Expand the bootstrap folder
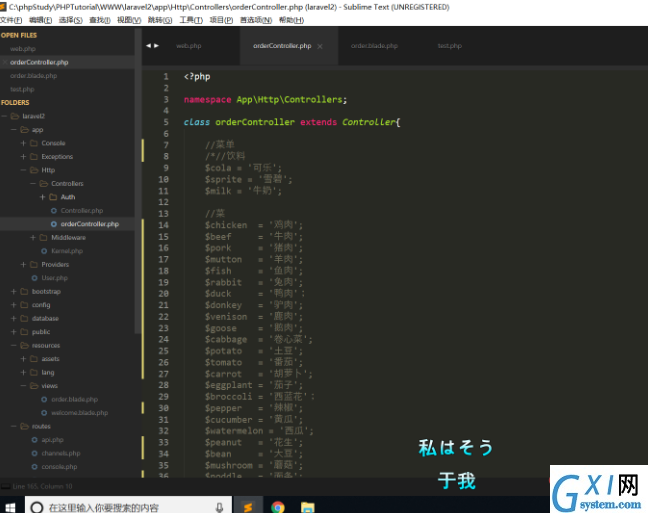648x513 pixels. point(14,291)
